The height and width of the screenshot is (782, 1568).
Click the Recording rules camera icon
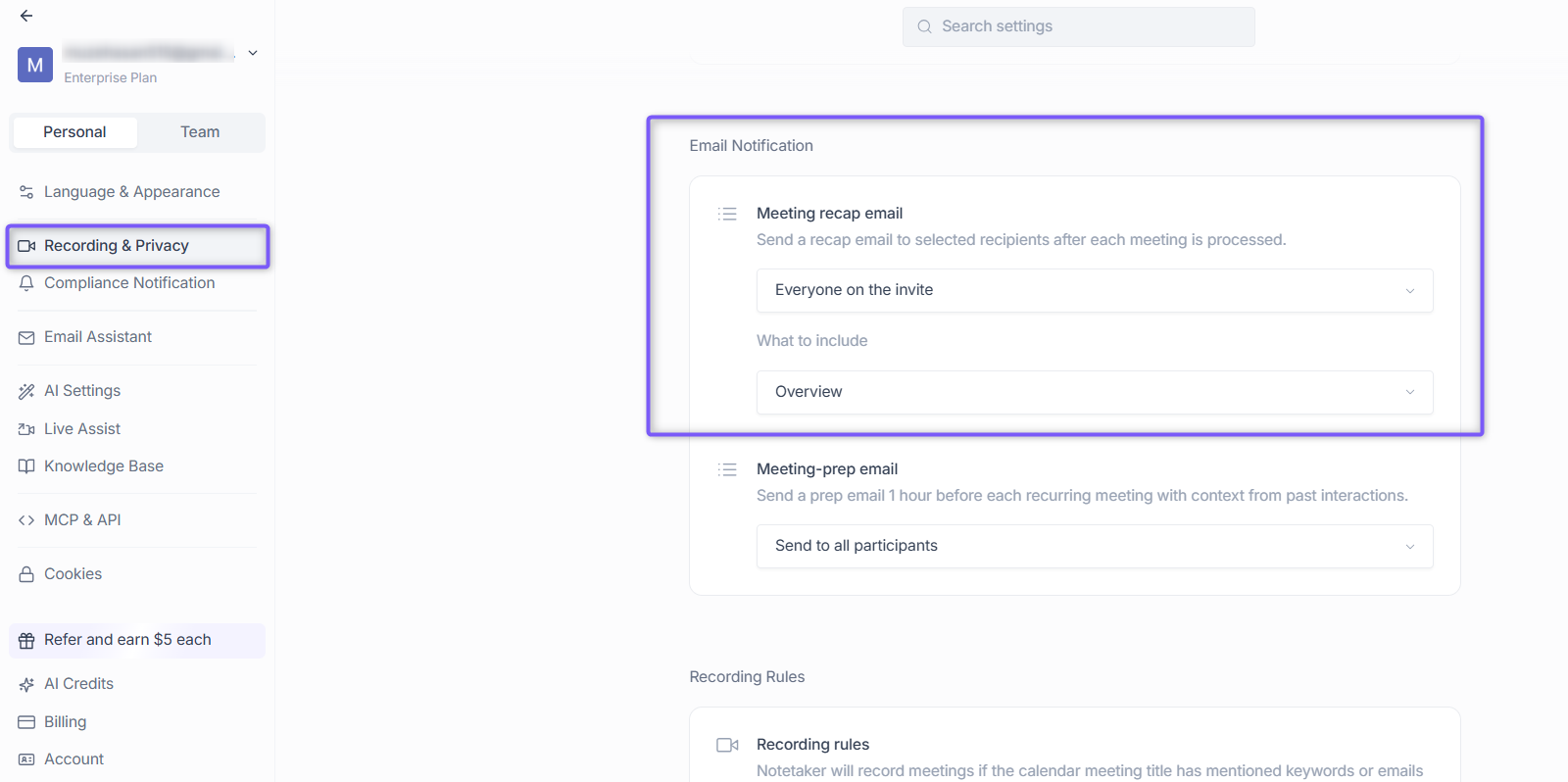pyautogui.click(x=727, y=745)
